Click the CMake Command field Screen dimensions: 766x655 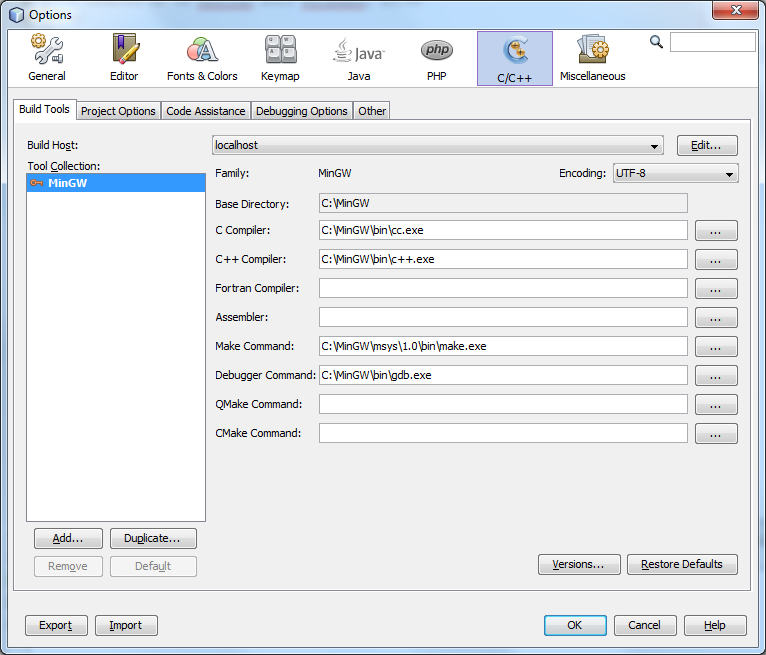pyautogui.click(x=503, y=433)
